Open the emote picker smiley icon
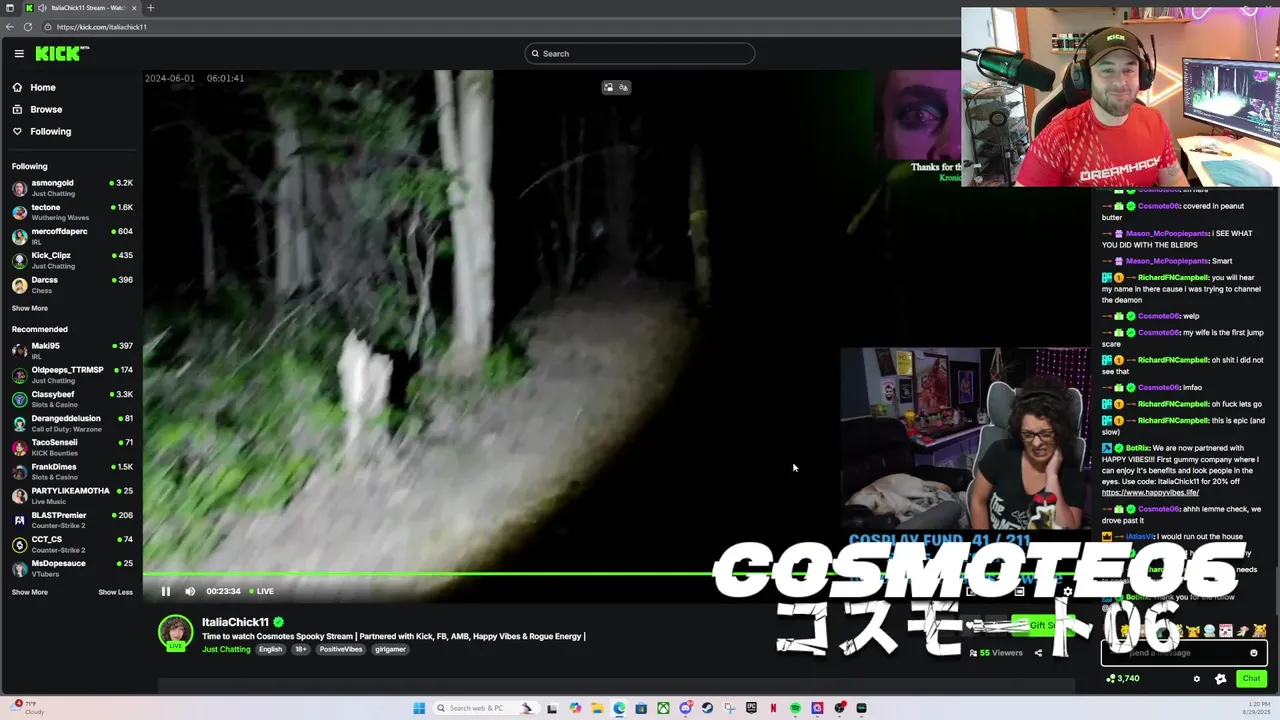 click(1253, 653)
